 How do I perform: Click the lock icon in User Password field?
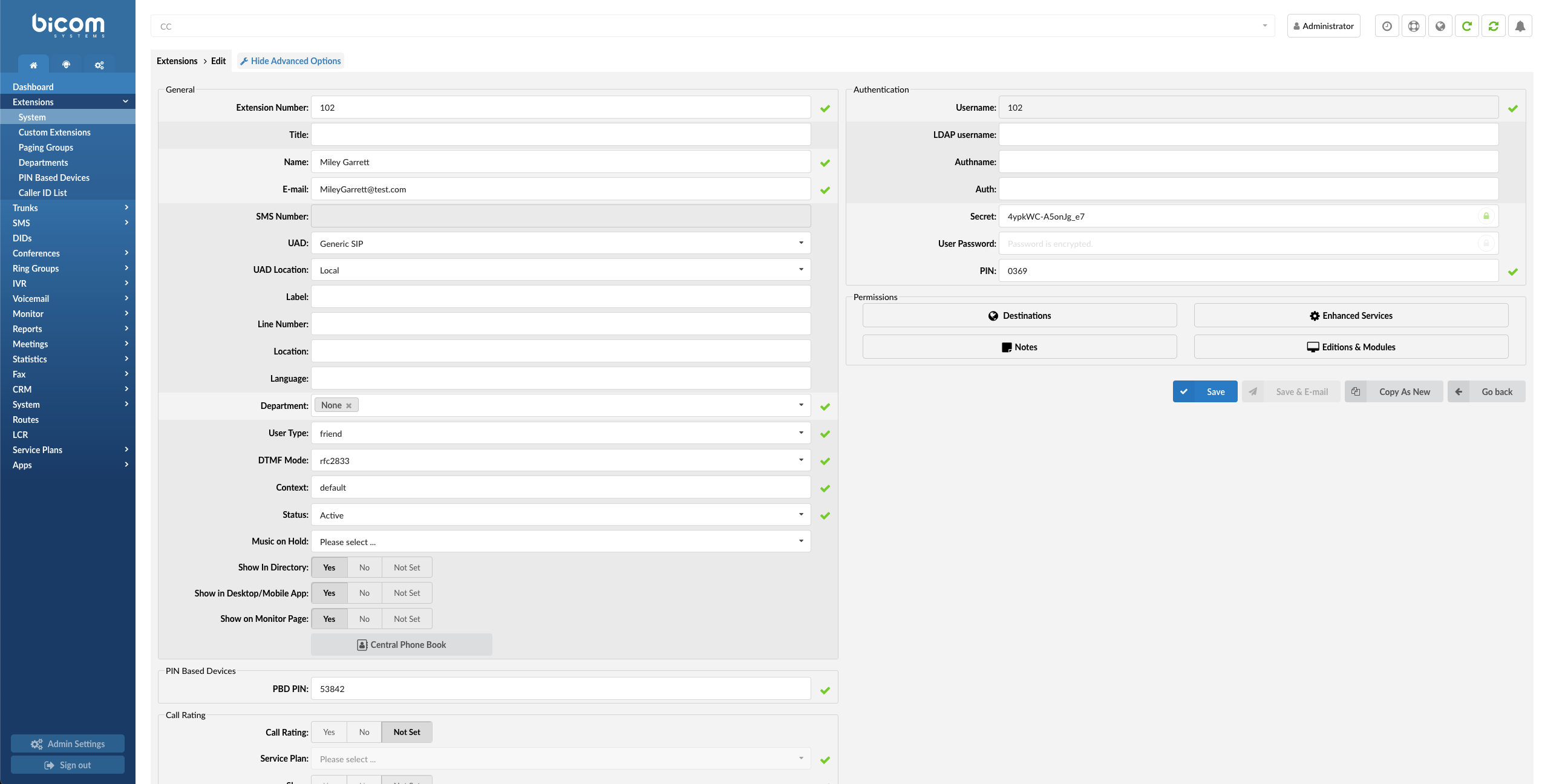(1486, 243)
